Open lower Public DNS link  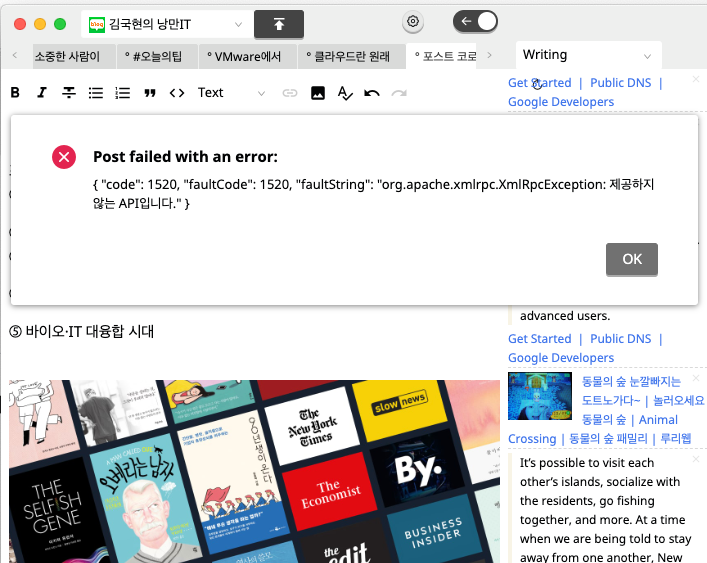pos(620,339)
